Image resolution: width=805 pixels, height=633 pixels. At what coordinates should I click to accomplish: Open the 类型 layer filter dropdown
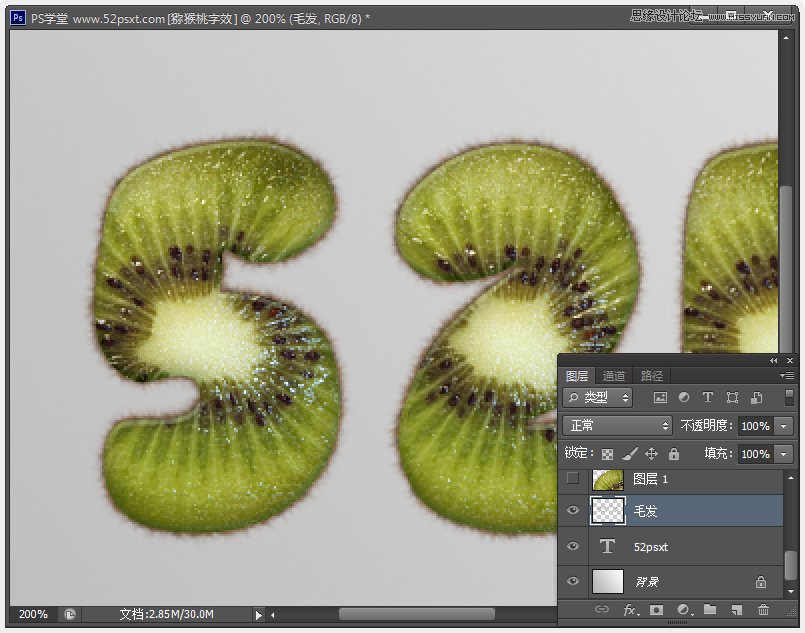coord(598,398)
